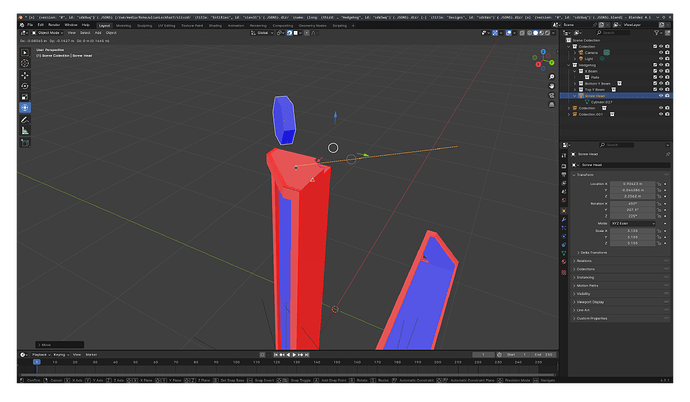Toggle camera view in the viewport
The height and width of the screenshot is (402, 690).
[551, 95]
